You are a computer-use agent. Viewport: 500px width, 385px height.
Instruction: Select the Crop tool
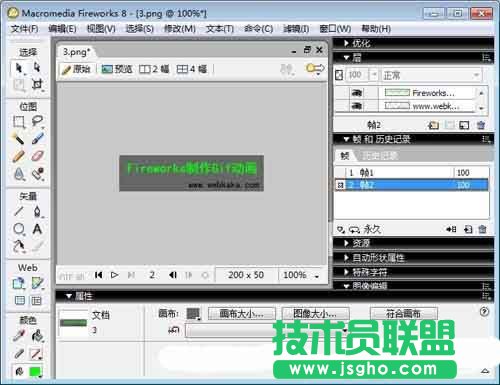(x=37, y=84)
